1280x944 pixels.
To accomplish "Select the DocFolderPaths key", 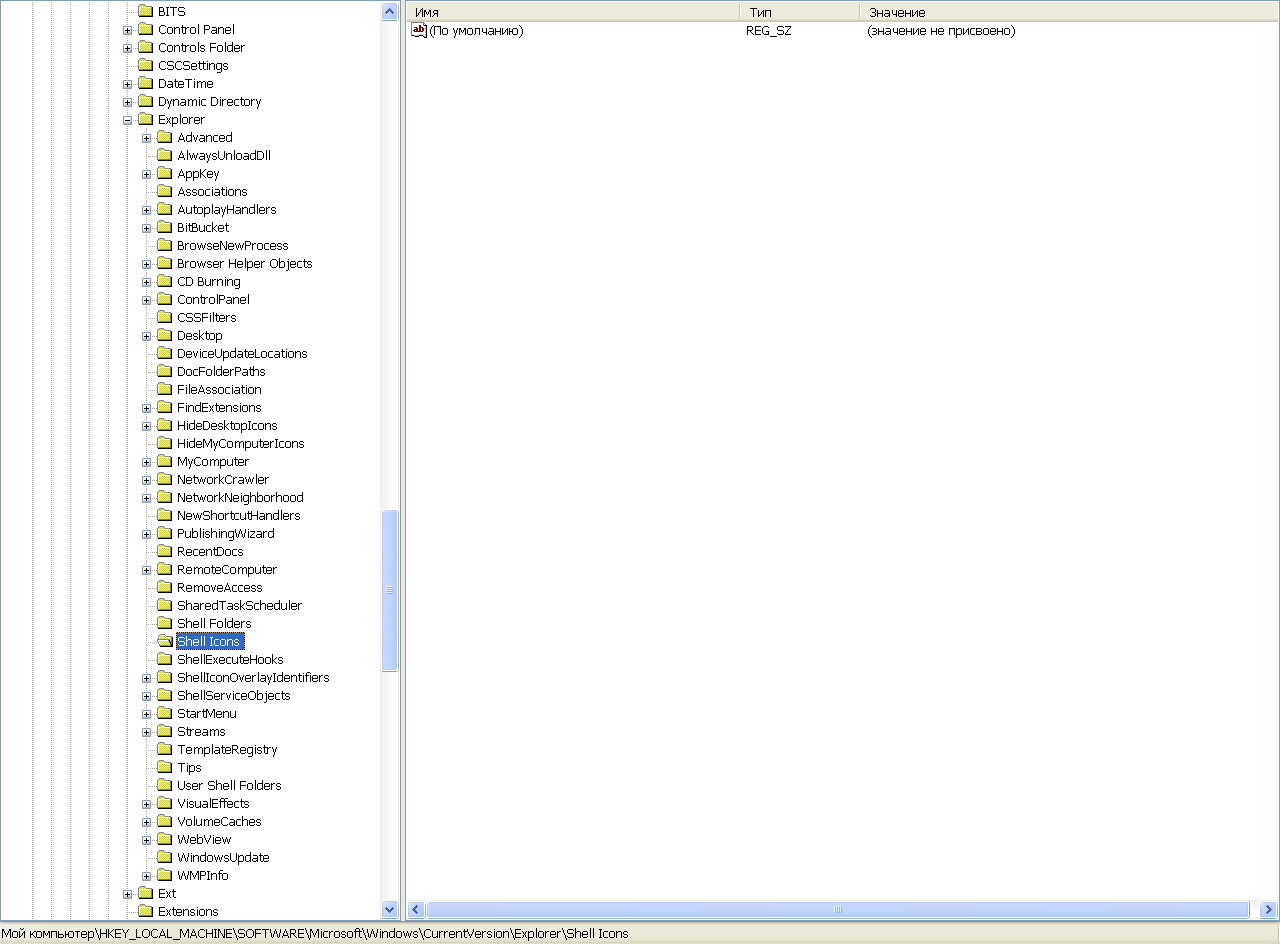I will coord(221,372).
